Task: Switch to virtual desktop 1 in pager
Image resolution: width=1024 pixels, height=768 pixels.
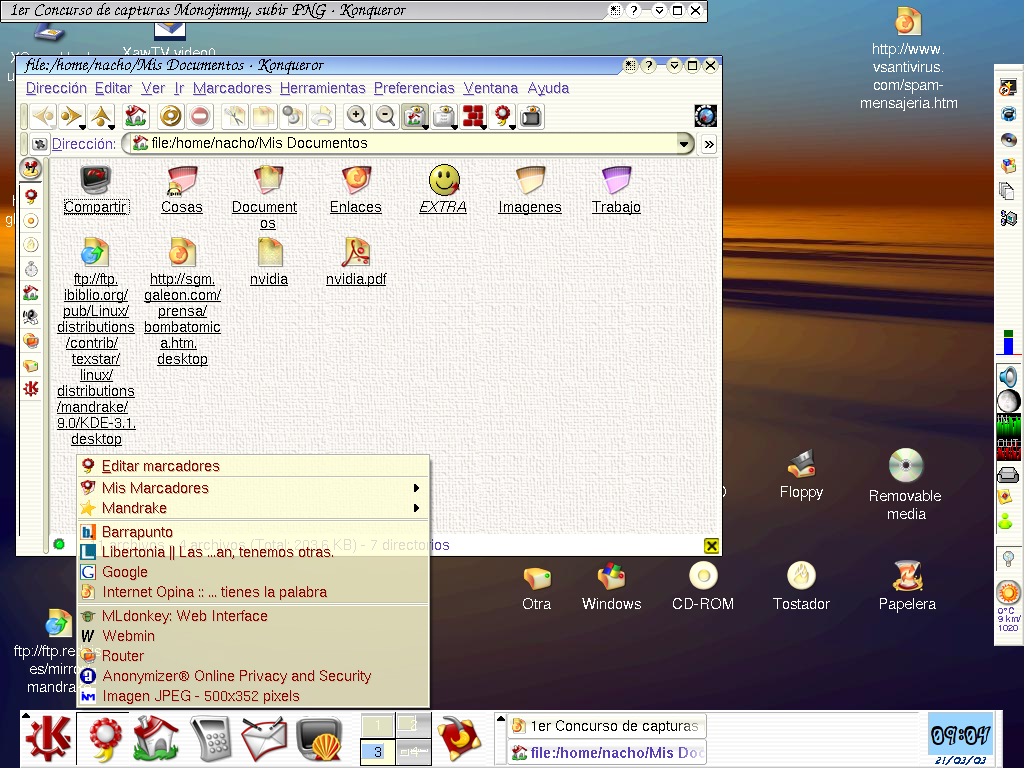Action: pyautogui.click(x=377, y=725)
